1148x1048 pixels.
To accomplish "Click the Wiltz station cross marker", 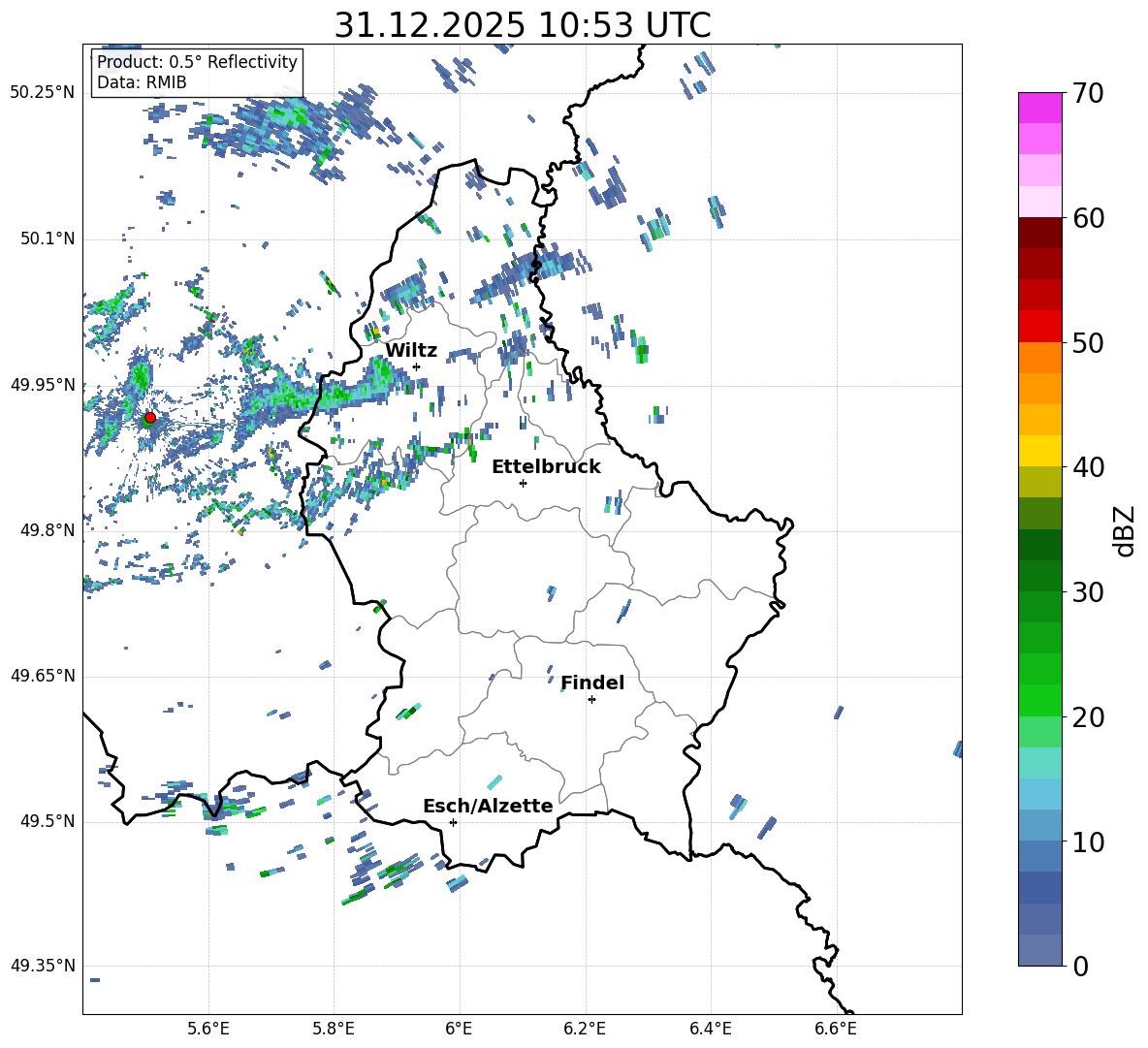I will (417, 366).
